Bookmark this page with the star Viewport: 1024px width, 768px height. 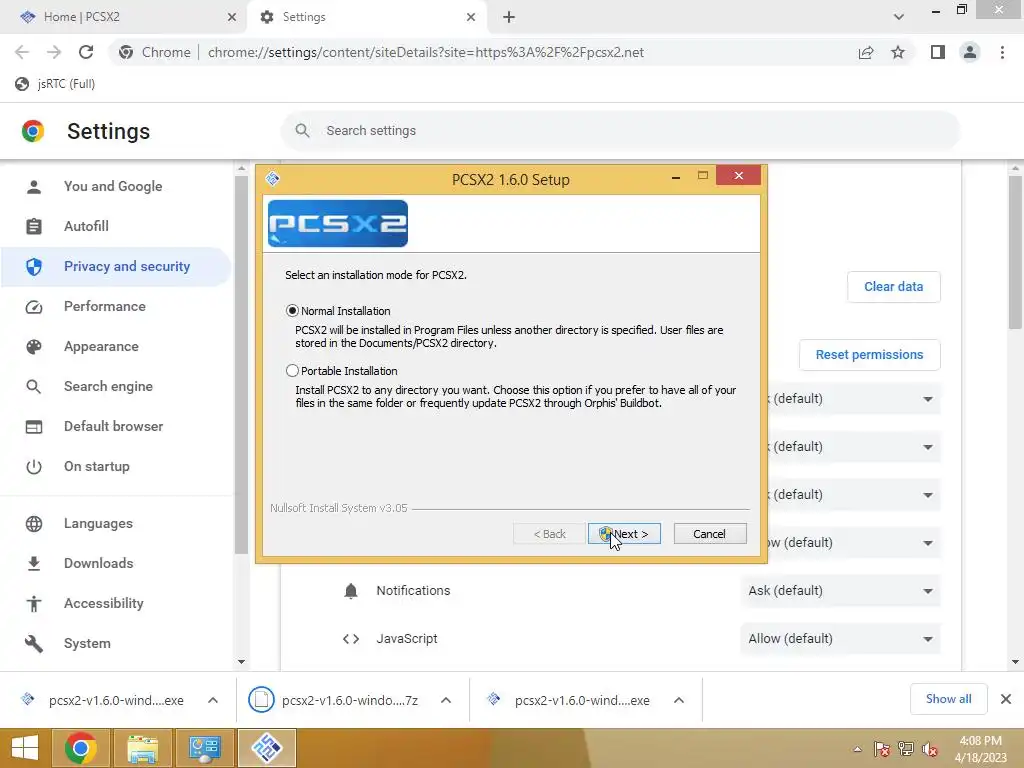click(x=898, y=52)
